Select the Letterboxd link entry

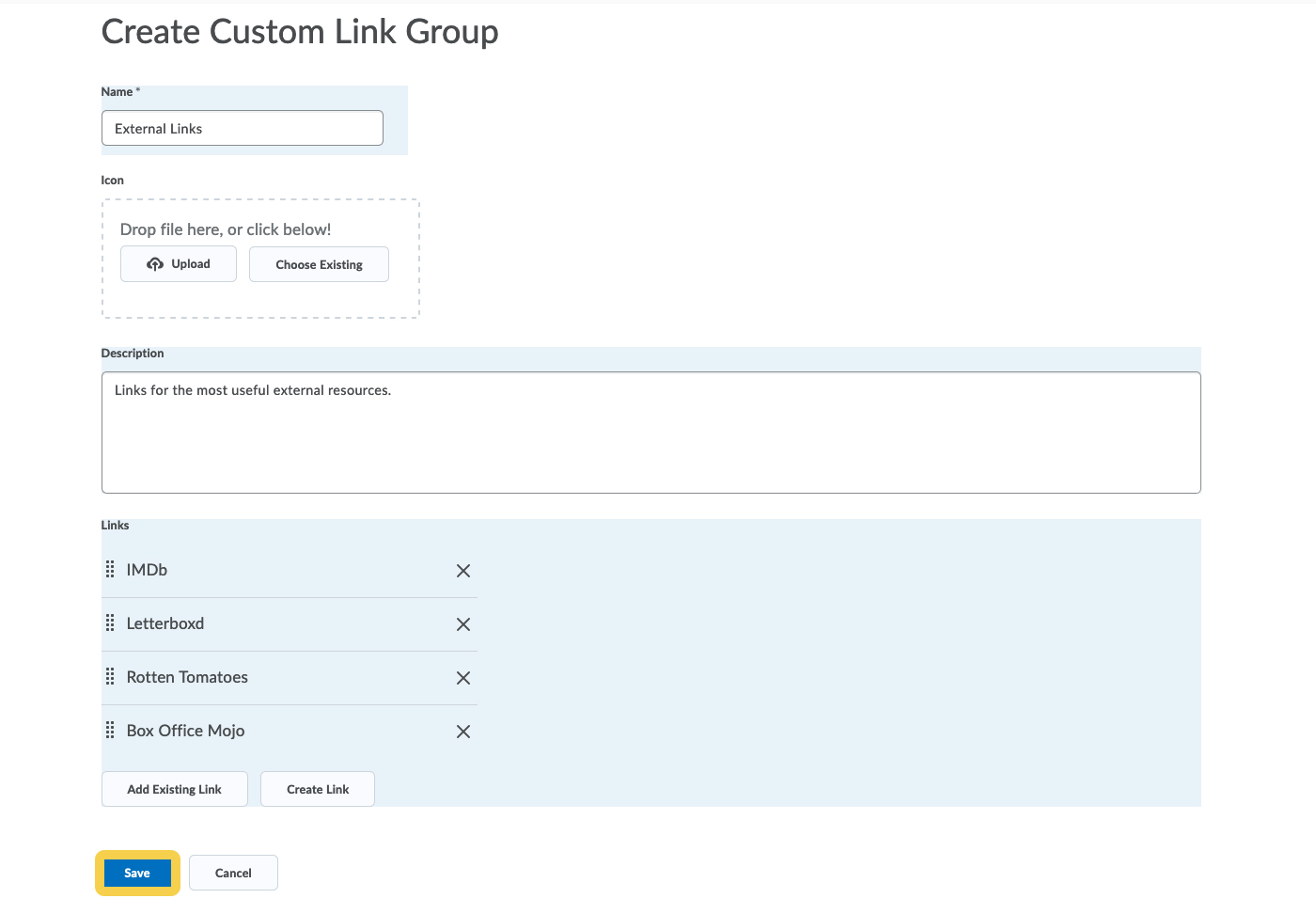[x=165, y=623]
